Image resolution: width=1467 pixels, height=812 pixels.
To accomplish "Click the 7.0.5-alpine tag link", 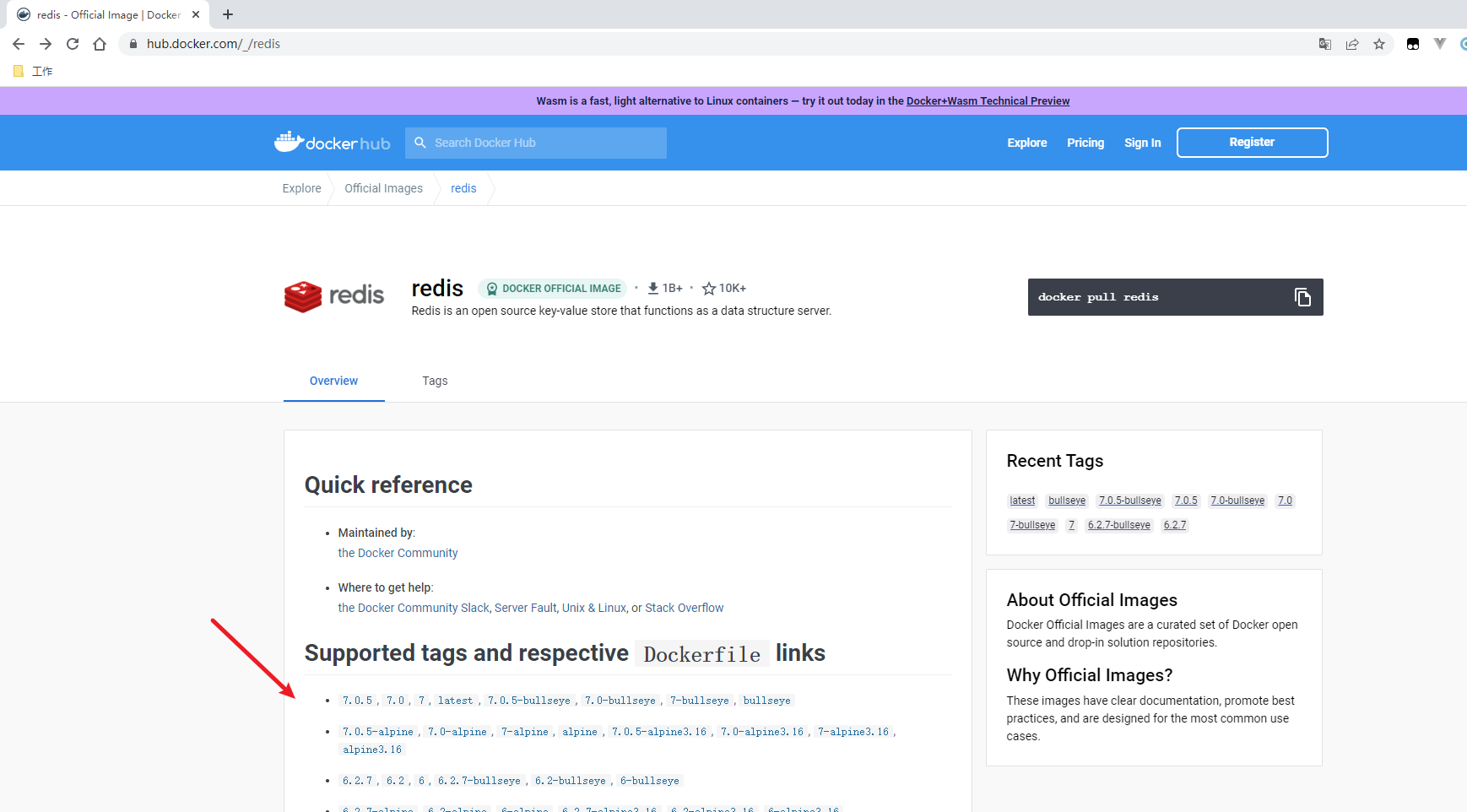I will [377, 731].
